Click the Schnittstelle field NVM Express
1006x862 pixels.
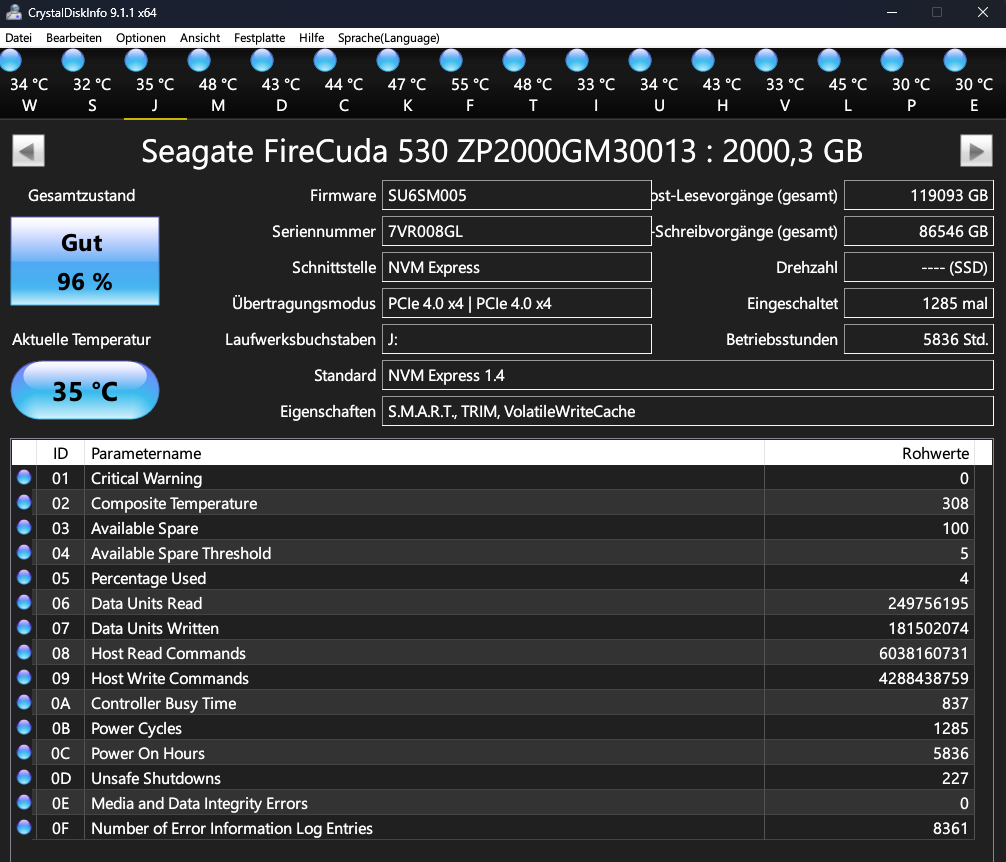click(x=516, y=267)
